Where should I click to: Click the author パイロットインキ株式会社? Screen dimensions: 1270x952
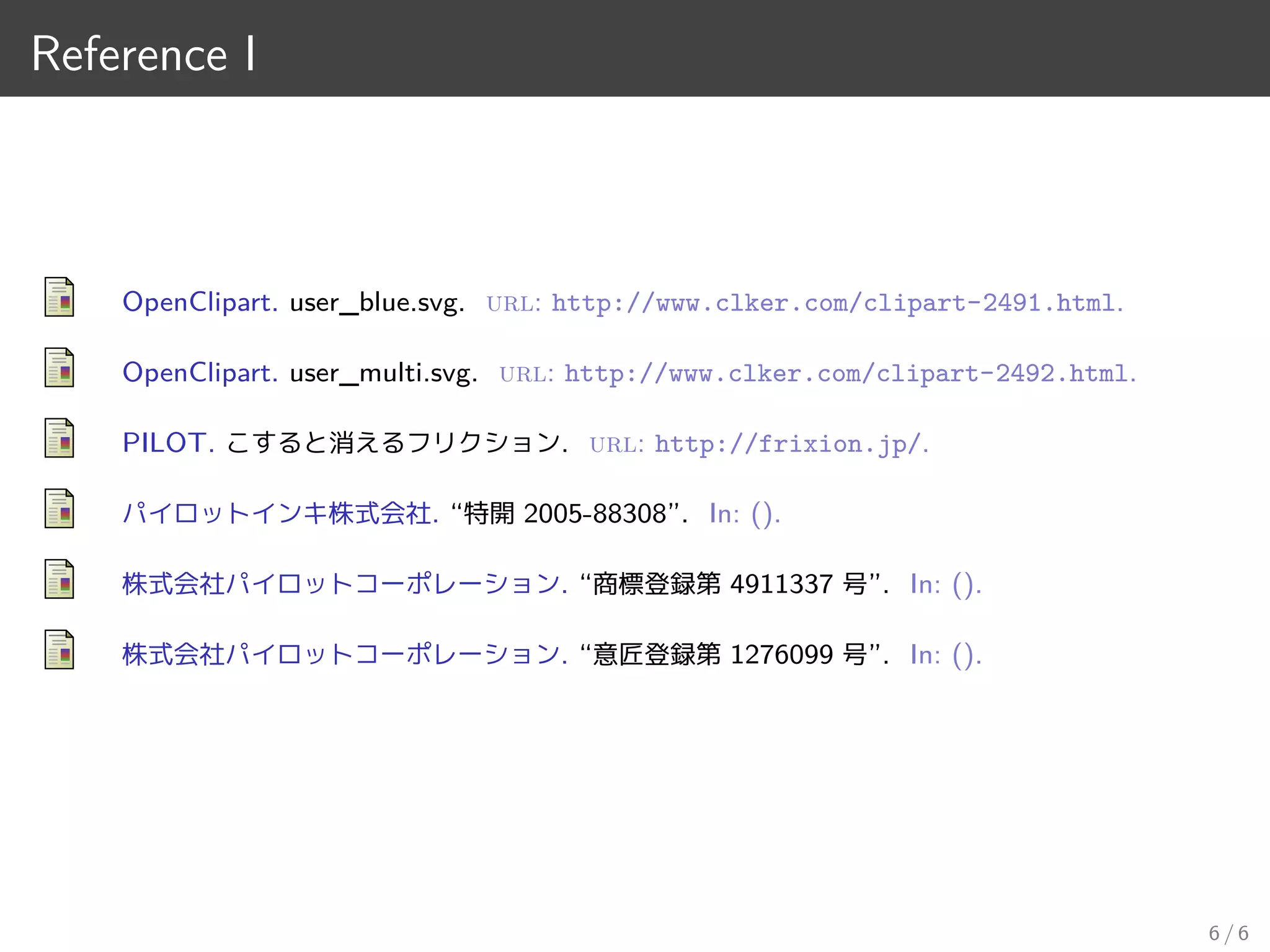(280, 514)
